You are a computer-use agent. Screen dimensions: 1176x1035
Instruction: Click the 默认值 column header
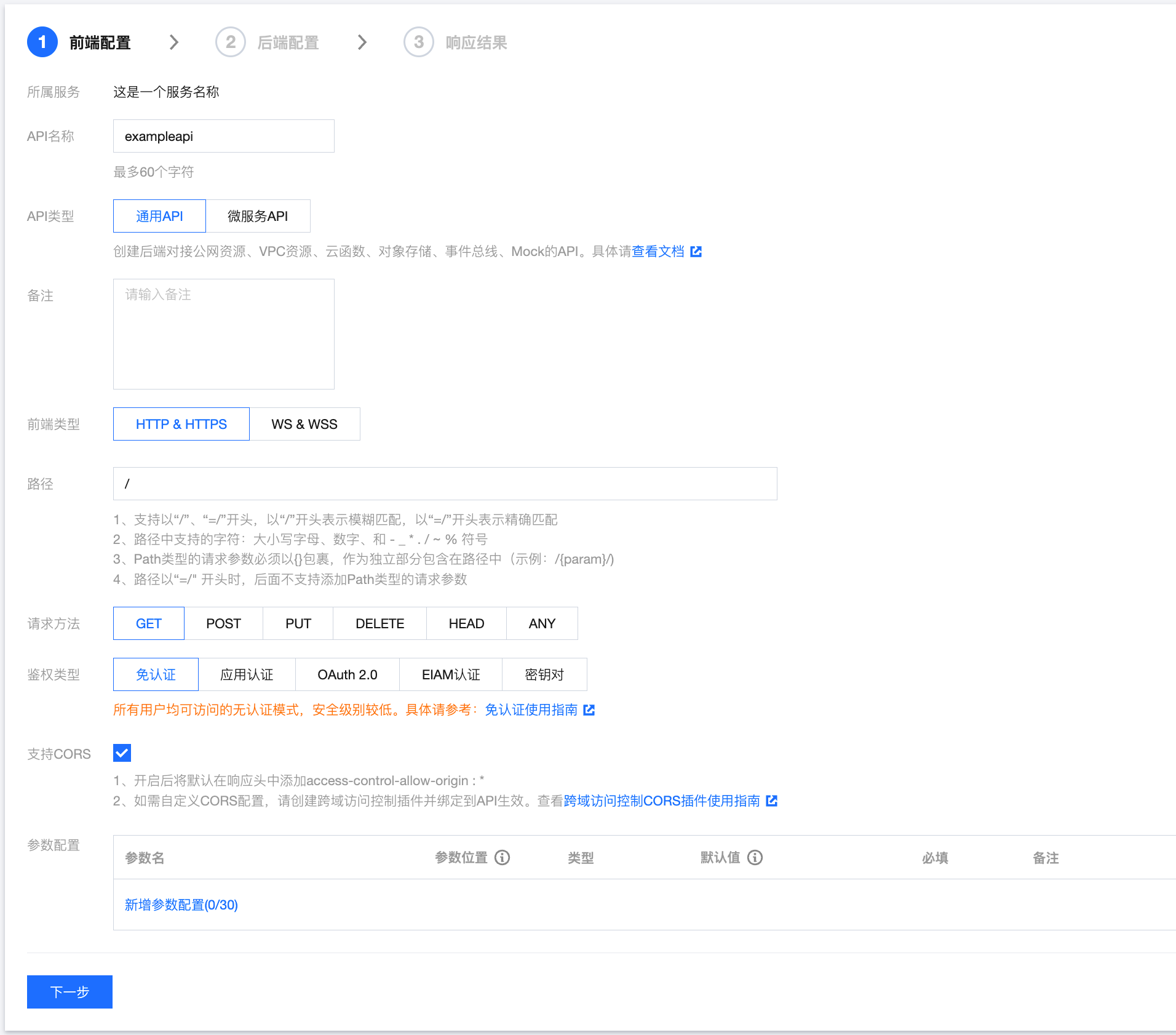pyautogui.click(x=720, y=858)
